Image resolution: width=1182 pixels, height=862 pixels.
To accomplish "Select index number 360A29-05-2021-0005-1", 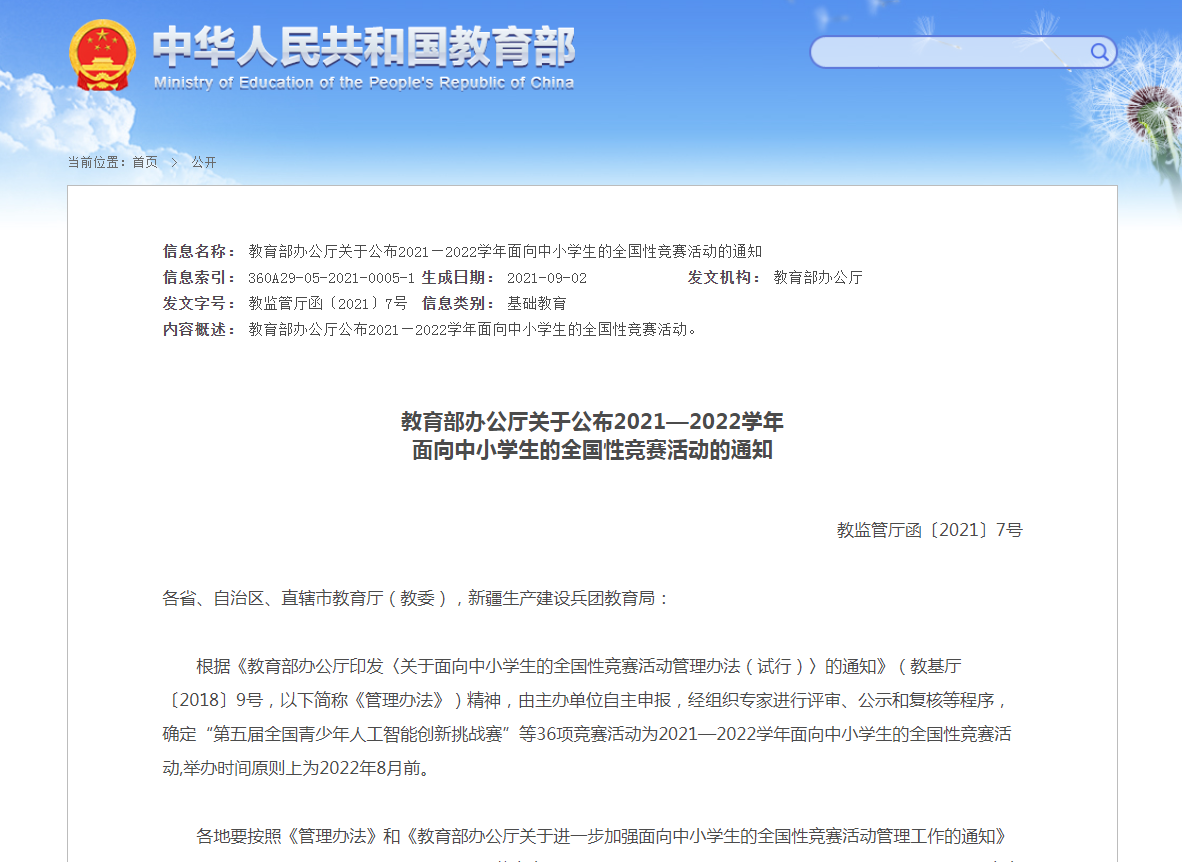I will coord(331,278).
